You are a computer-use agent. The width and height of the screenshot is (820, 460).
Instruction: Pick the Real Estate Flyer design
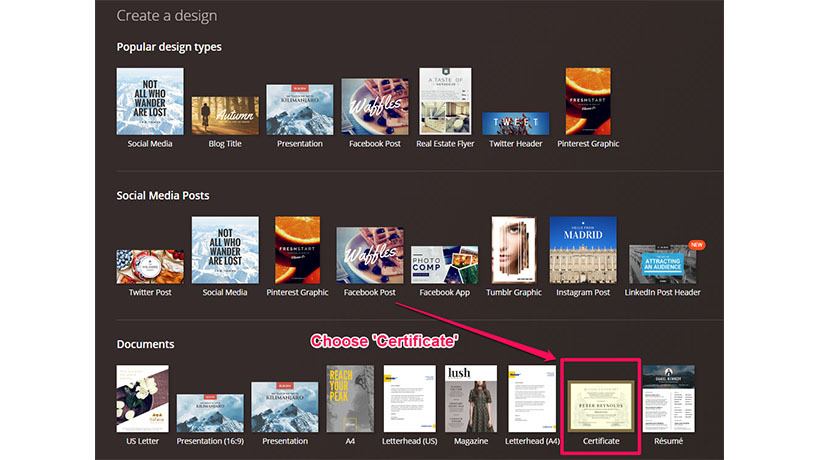coord(445,101)
